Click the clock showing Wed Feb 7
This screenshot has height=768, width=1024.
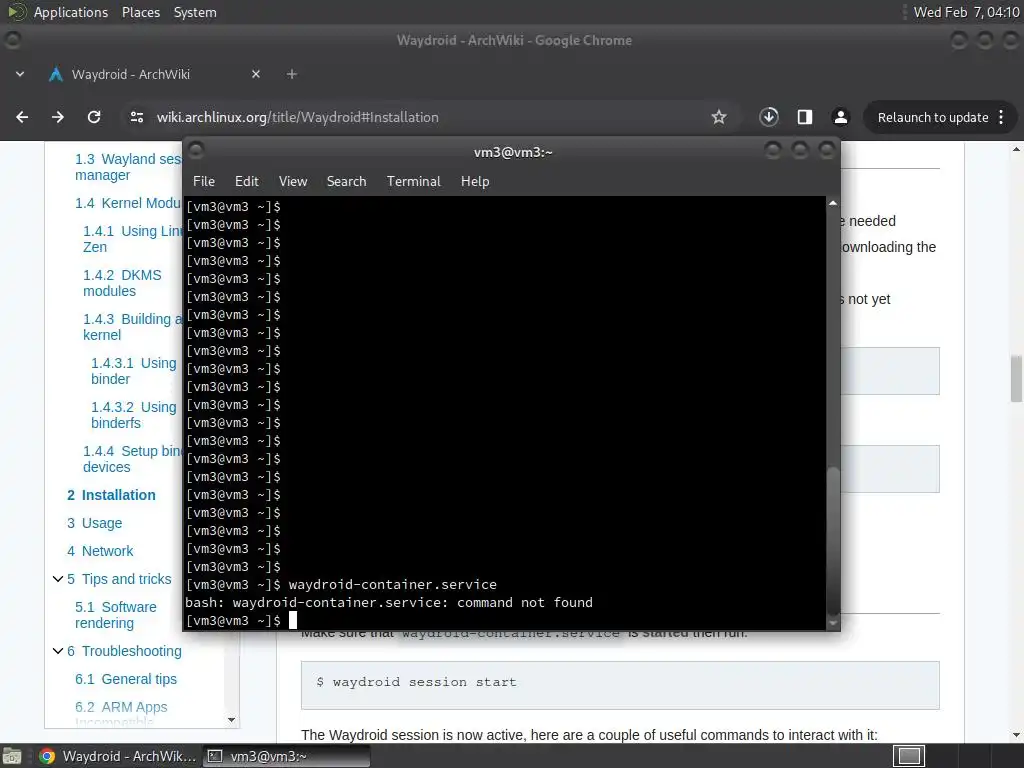click(x=966, y=12)
